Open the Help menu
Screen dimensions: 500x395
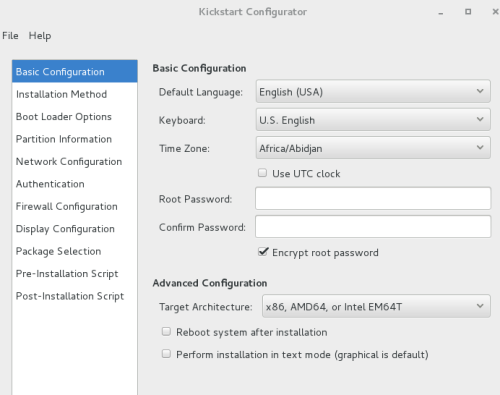[x=40, y=36]
